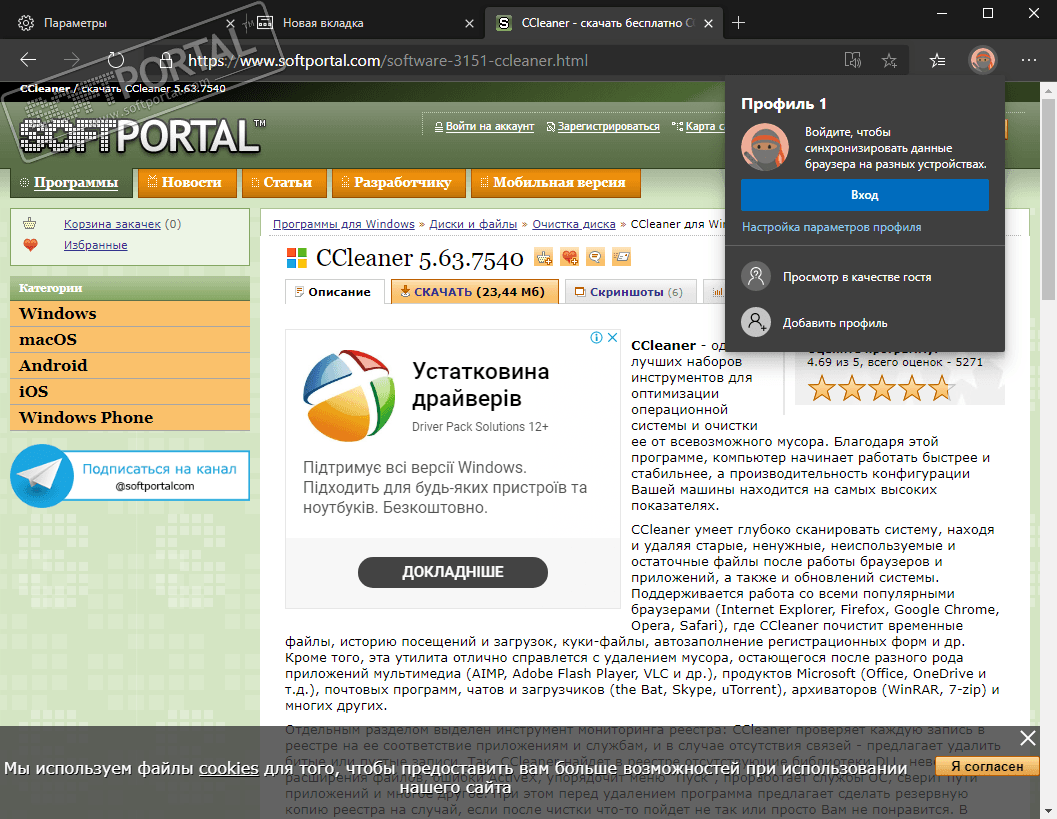The image size is (1057, 819).
Task: Open Настройка параметров профиля link
Action: tap(831, 227)
